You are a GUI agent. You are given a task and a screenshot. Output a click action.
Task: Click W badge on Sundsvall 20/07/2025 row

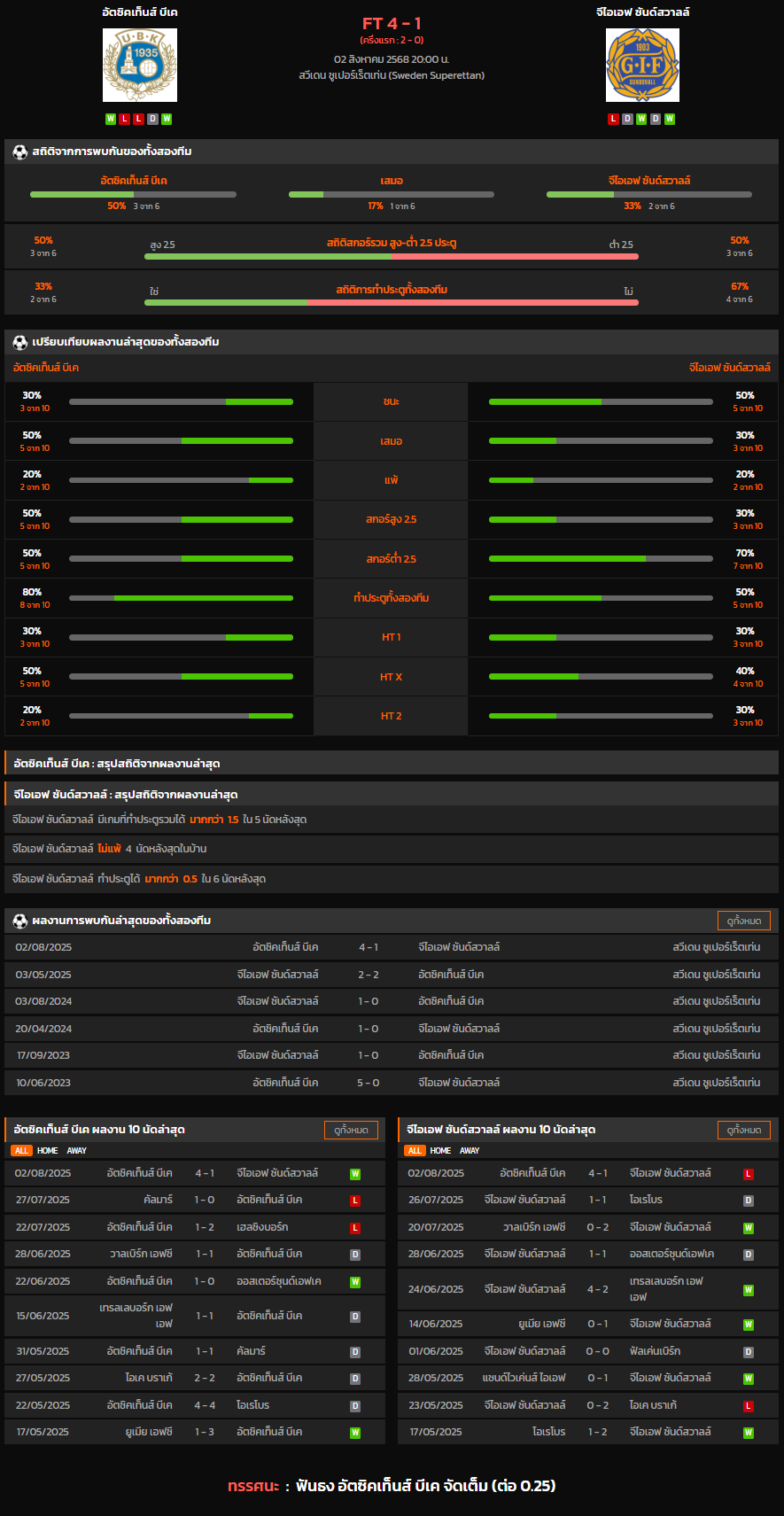click(749, 1228)
